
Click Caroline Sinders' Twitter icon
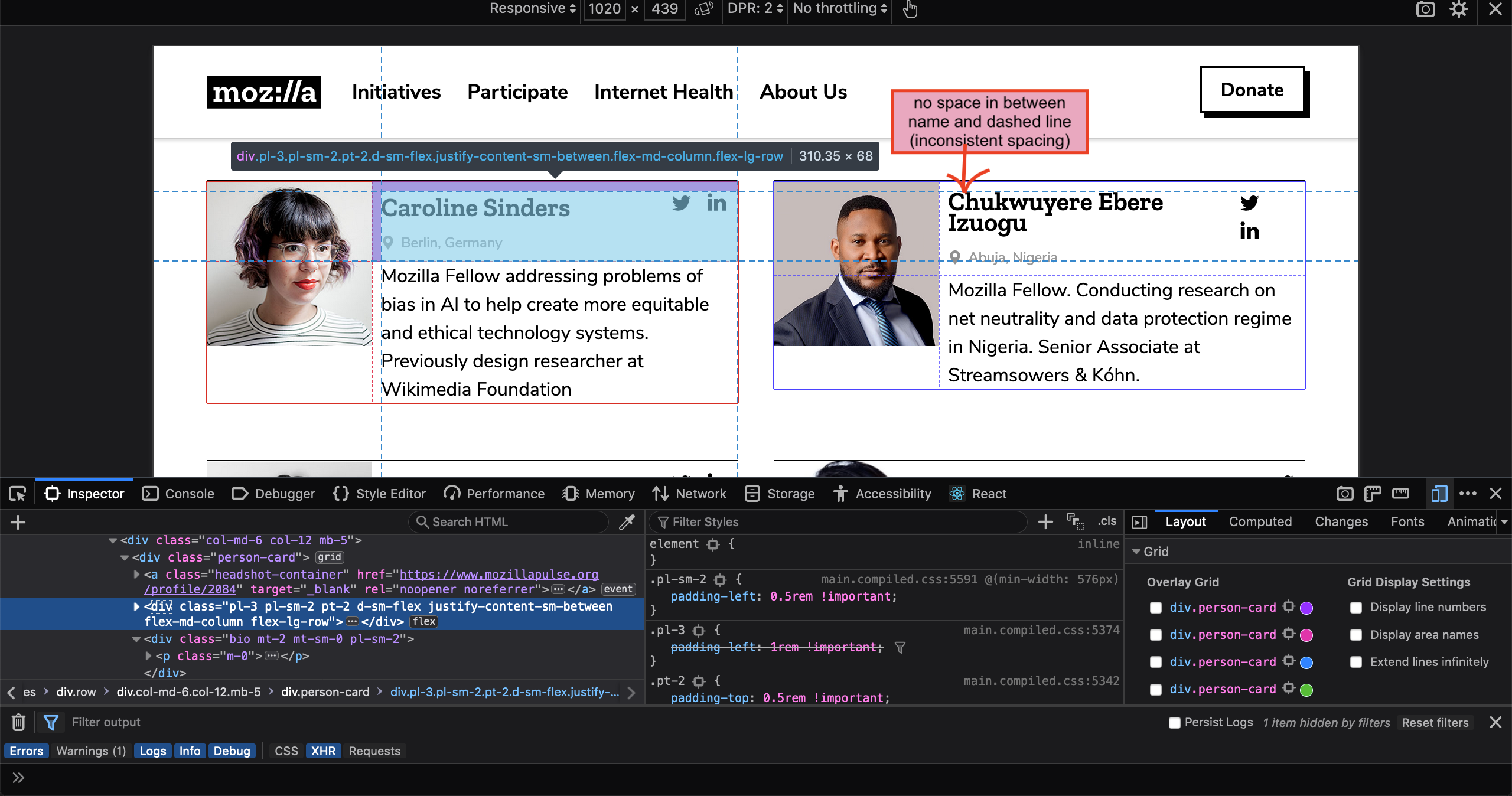[x=681, y=203]
